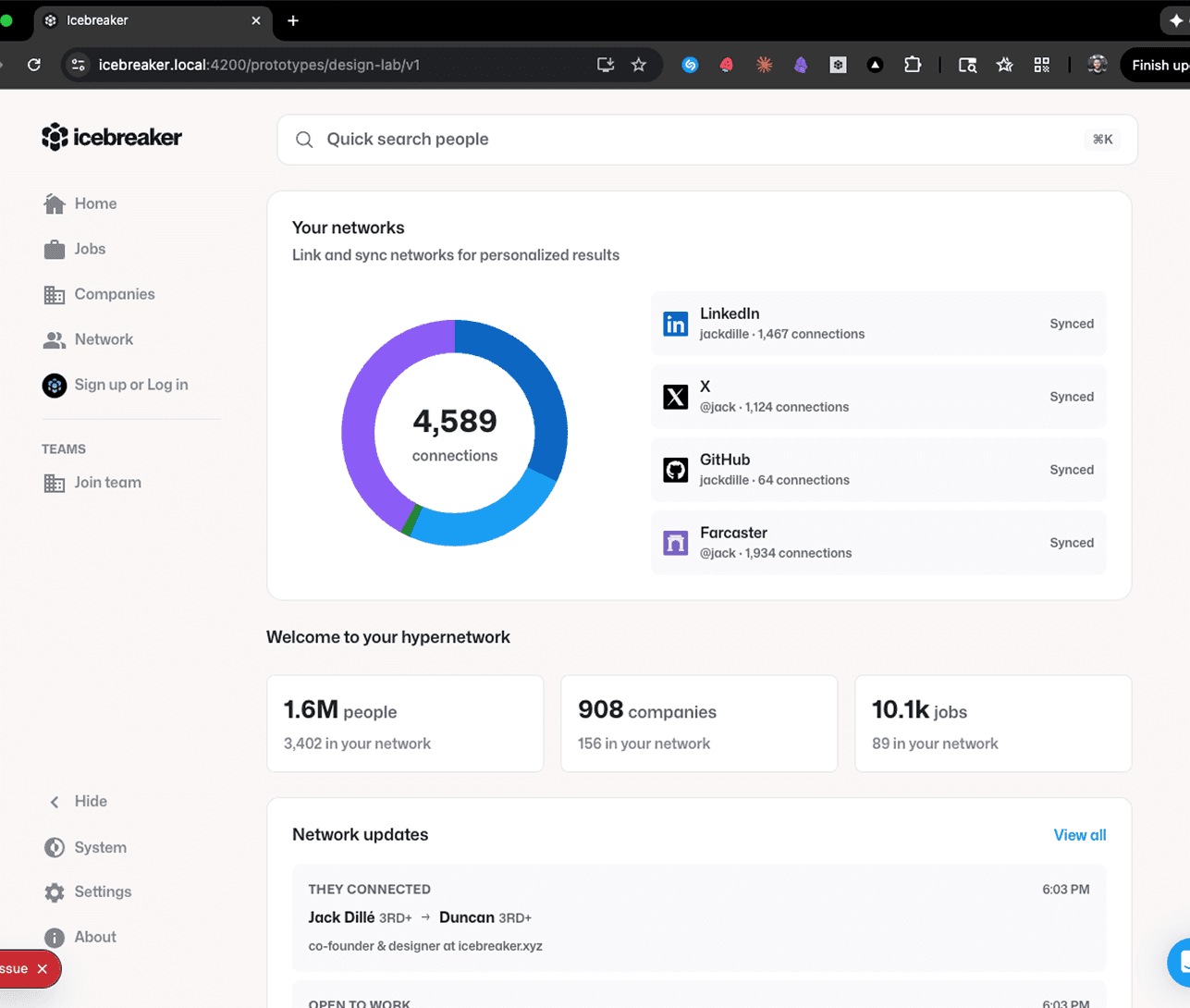Click the Companies building icon
The image size is (1190, 1008).
point(55,293)
